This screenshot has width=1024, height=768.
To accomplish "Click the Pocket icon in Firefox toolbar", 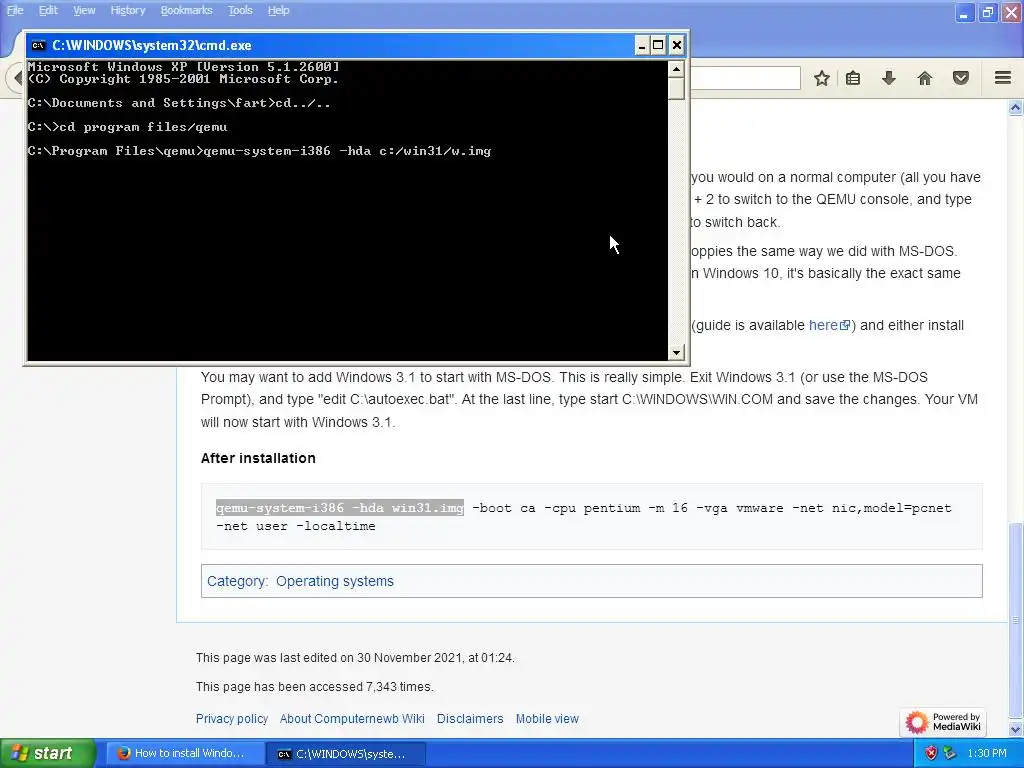I will 961,78.
